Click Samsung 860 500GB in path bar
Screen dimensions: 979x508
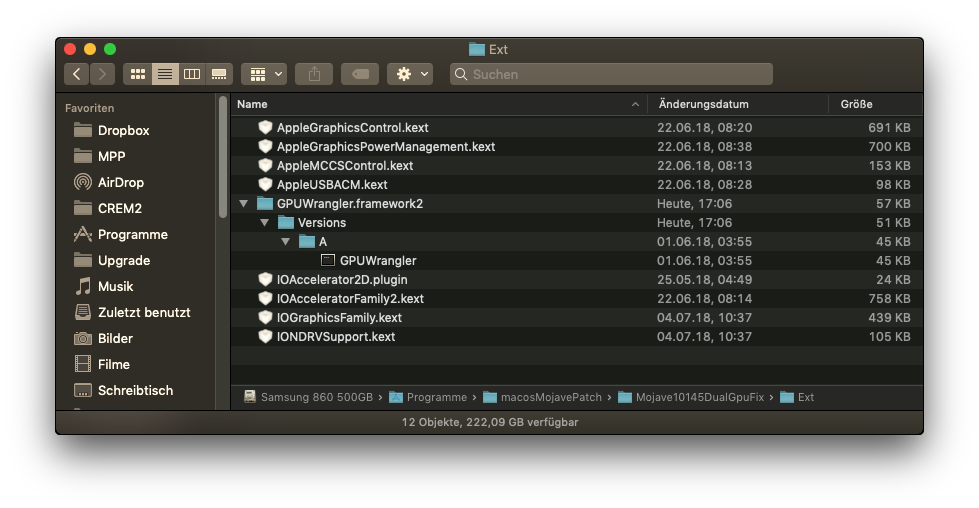(x=308, y=397)
